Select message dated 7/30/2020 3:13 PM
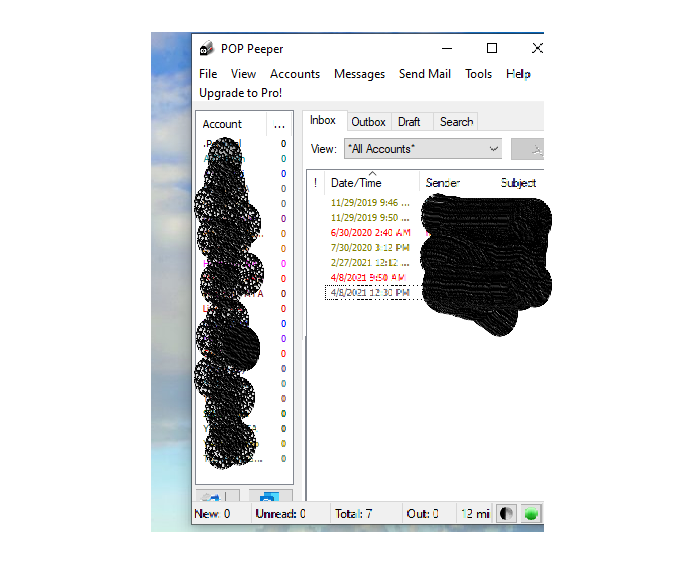 [370, 248]
